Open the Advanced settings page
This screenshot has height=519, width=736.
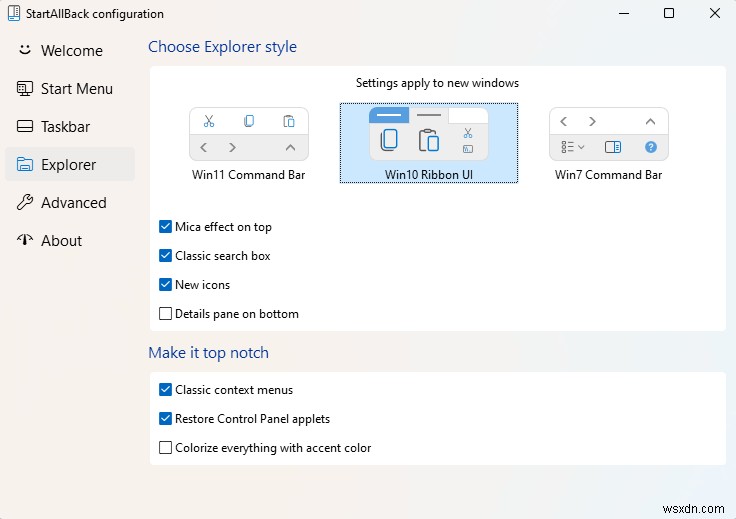tap(69, 203)
